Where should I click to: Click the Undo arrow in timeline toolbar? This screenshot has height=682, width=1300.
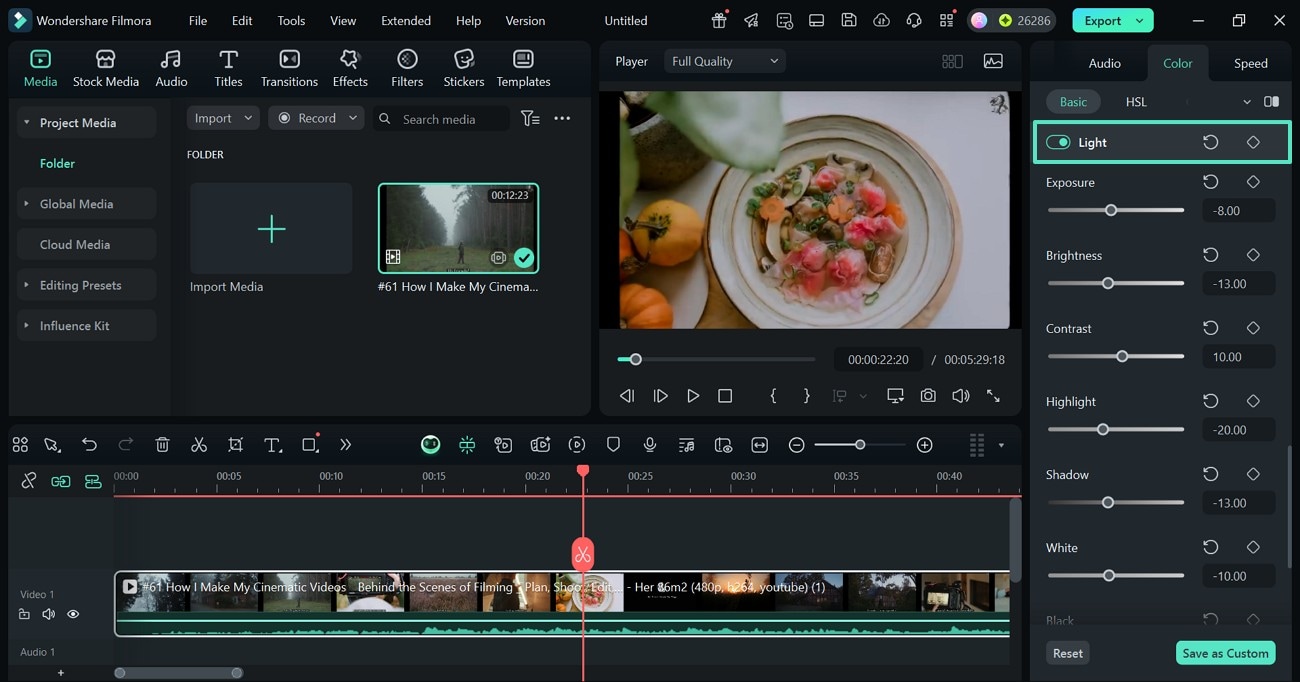[x=90, y=445]
